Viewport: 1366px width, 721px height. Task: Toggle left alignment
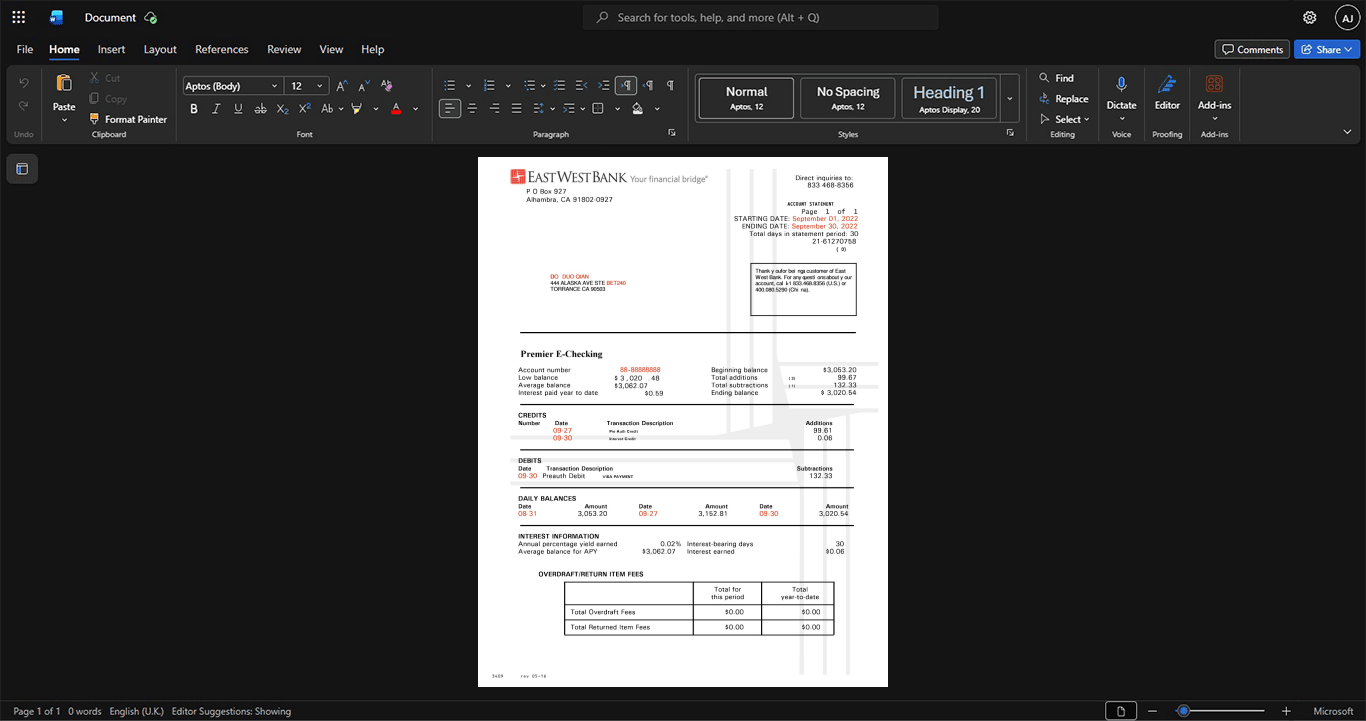point(450,108)
